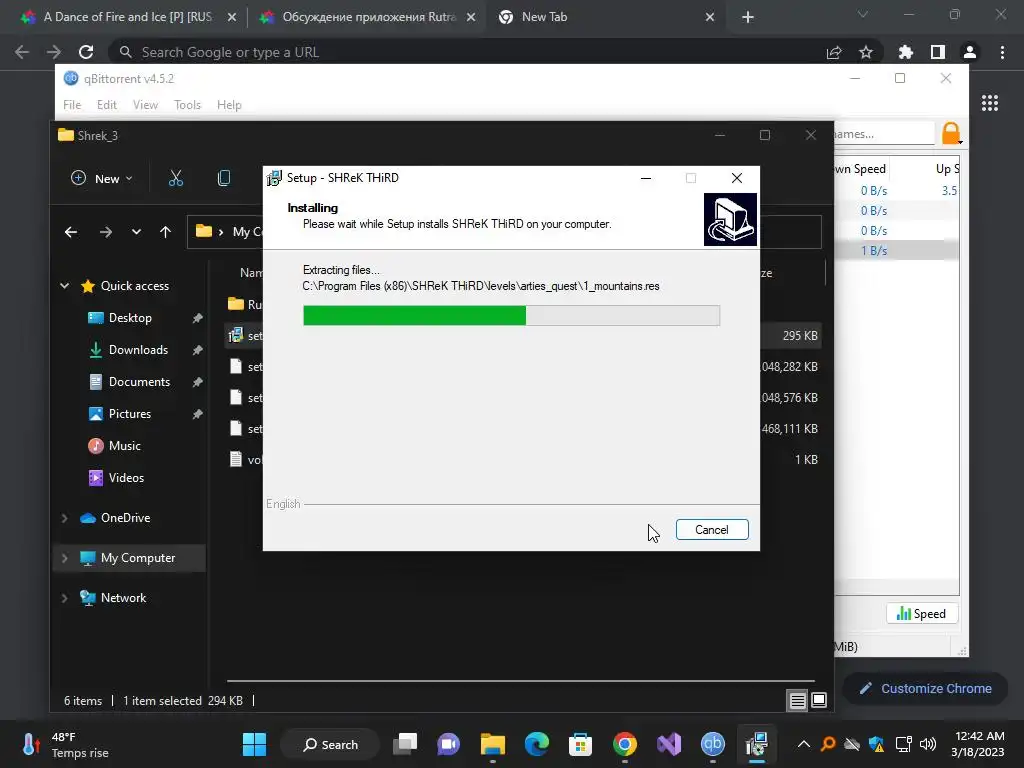Image resolution: width=1024 pixels, height=768 pixels.
Task: Click the green installation progress bar
Action: tap(511, 315)
